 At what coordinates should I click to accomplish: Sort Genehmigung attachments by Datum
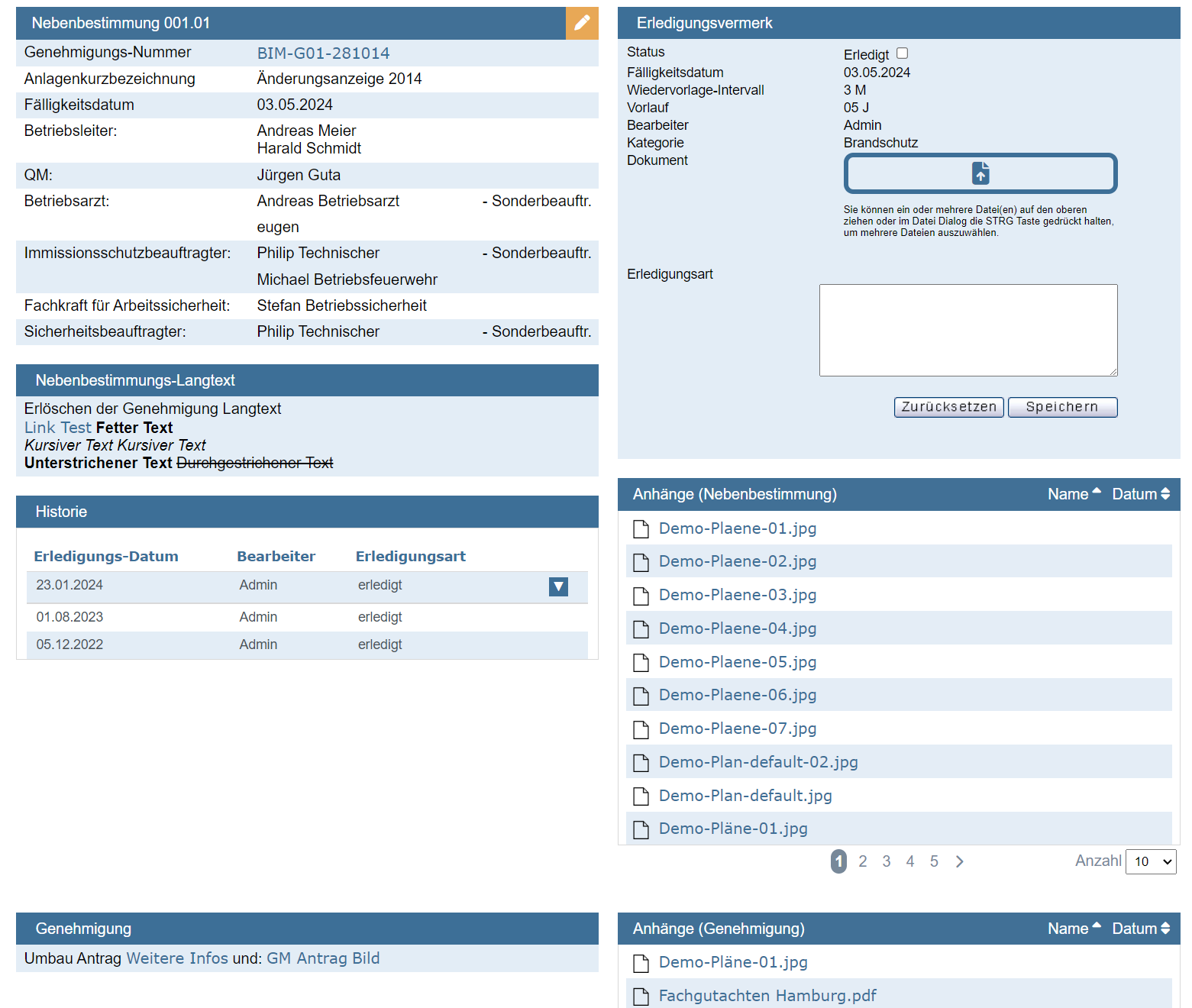[1140, 929]
